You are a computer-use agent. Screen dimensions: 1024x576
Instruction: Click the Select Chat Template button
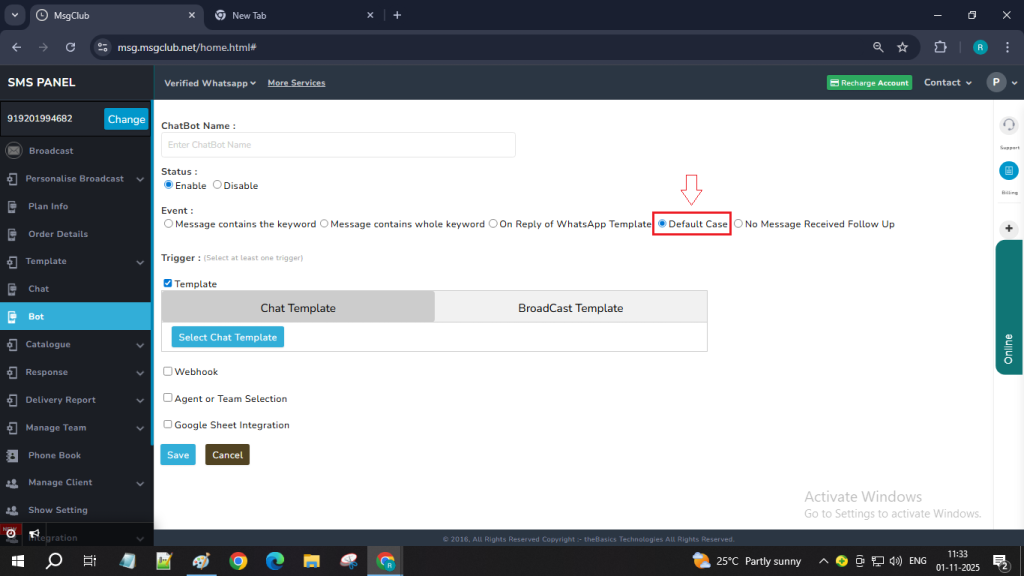[227, 337]
